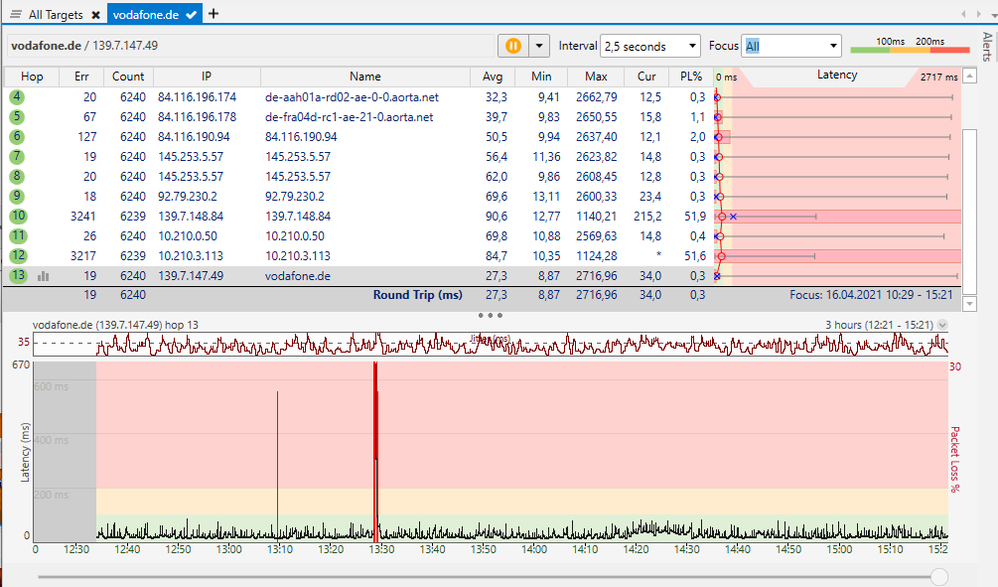Click the green hop 6 circle
This screenshot has width=998, height=587.
click(18, 137)
